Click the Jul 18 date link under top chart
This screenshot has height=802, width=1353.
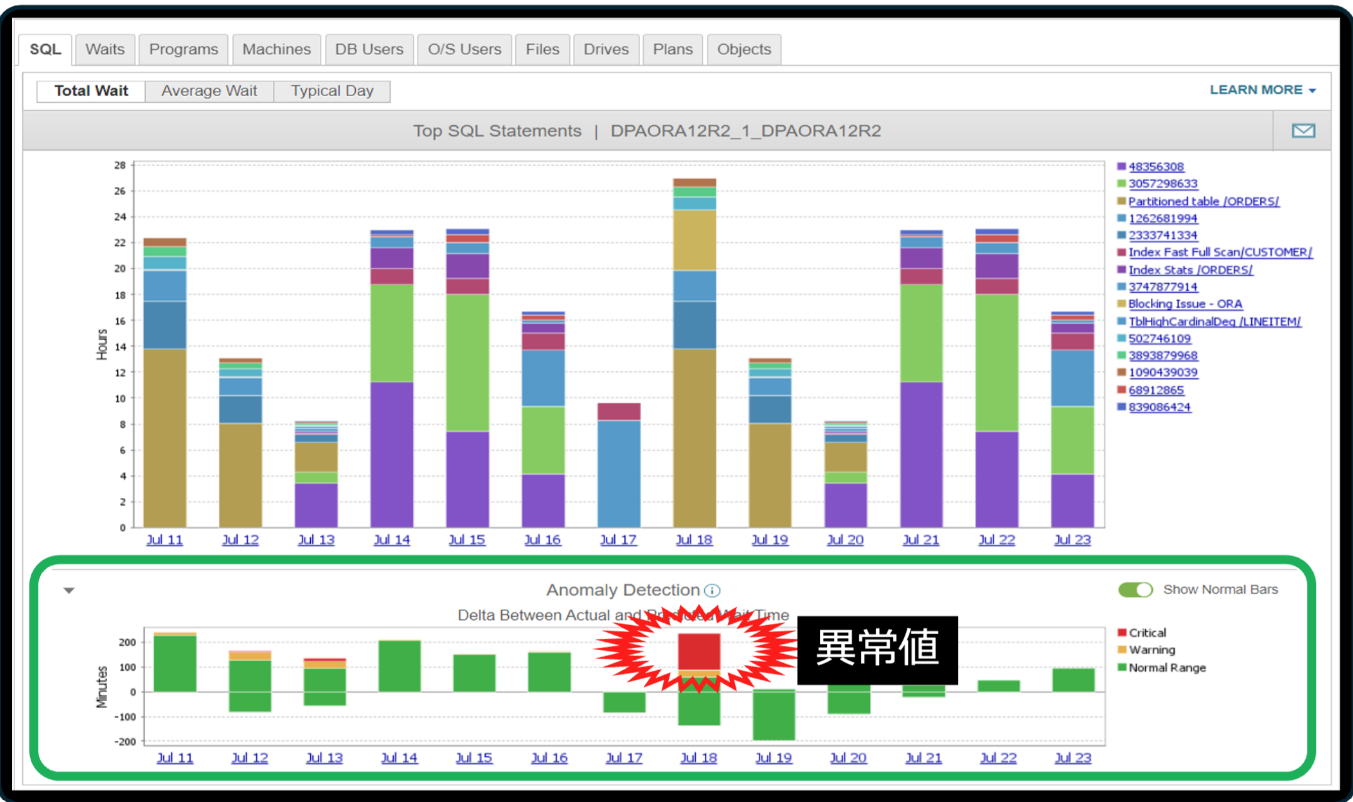(694, 540)
